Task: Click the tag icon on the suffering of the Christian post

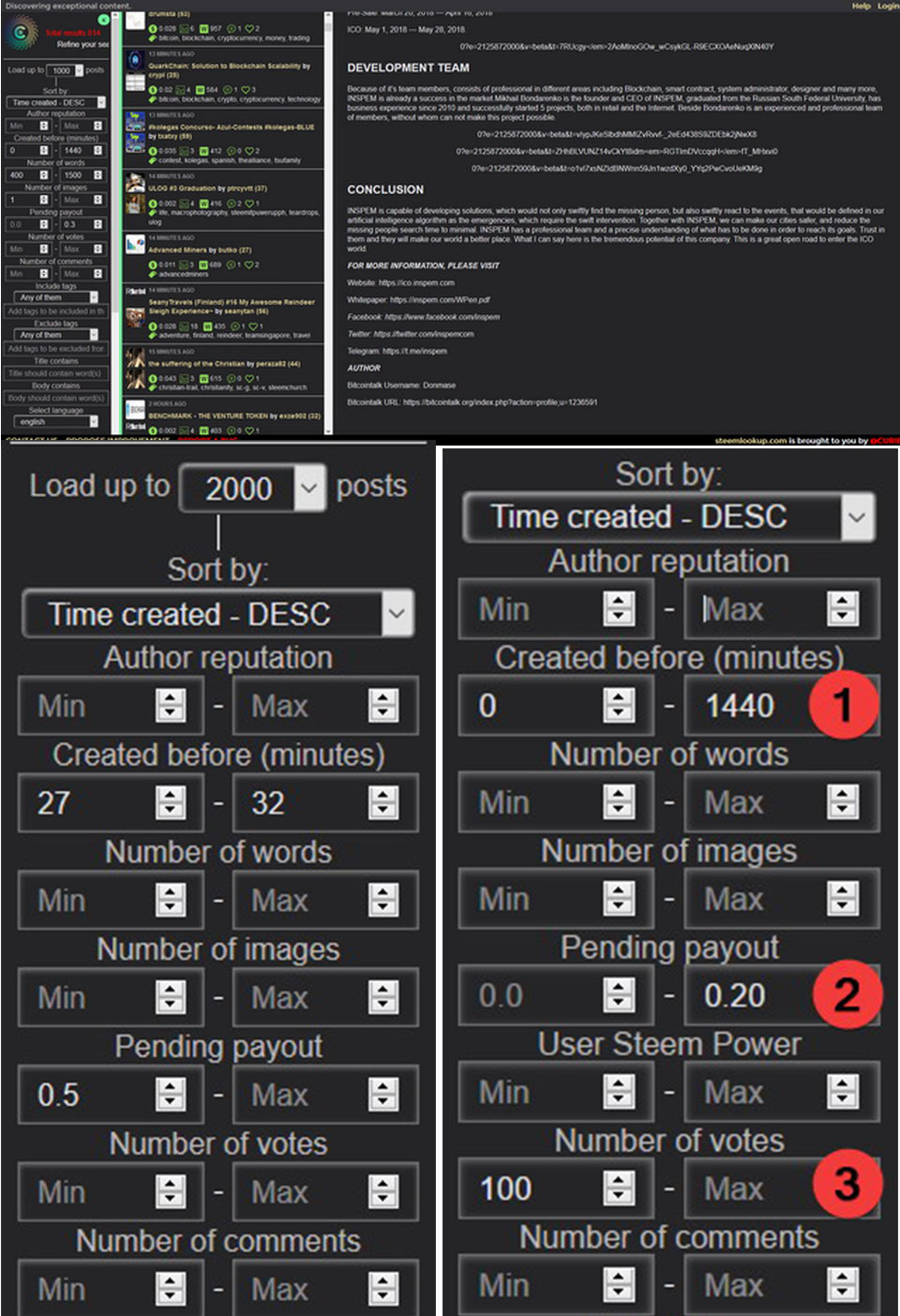Action: click(x=153, y=387)
